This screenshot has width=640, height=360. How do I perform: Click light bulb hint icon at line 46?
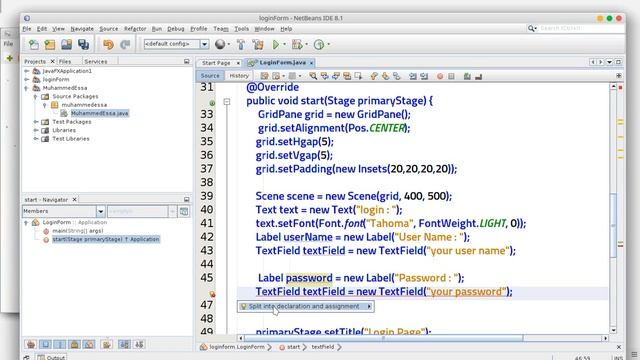[212, 294]
